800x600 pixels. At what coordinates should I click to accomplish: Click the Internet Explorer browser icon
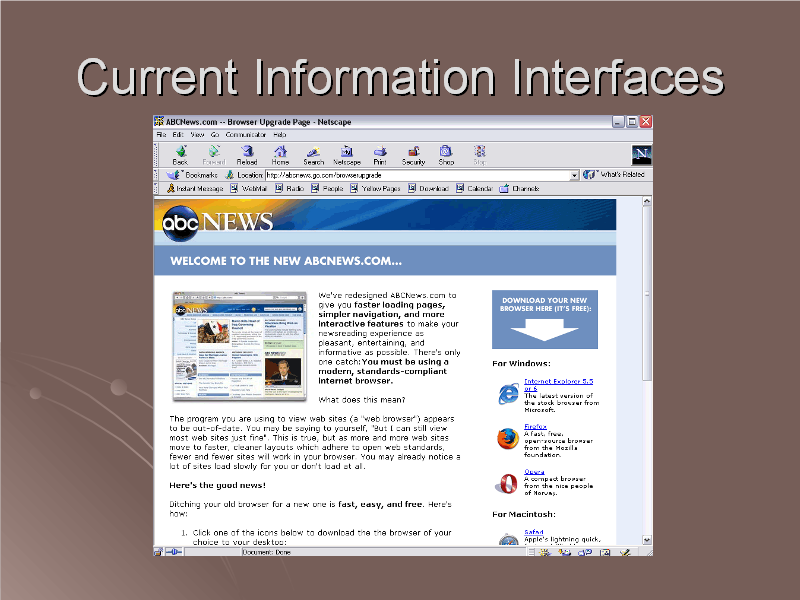[508, 394]
